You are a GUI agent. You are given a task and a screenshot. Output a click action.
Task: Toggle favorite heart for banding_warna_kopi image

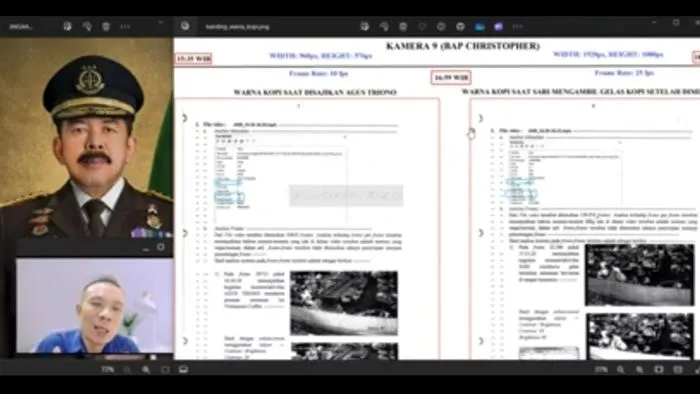click(x=422, y=26)
